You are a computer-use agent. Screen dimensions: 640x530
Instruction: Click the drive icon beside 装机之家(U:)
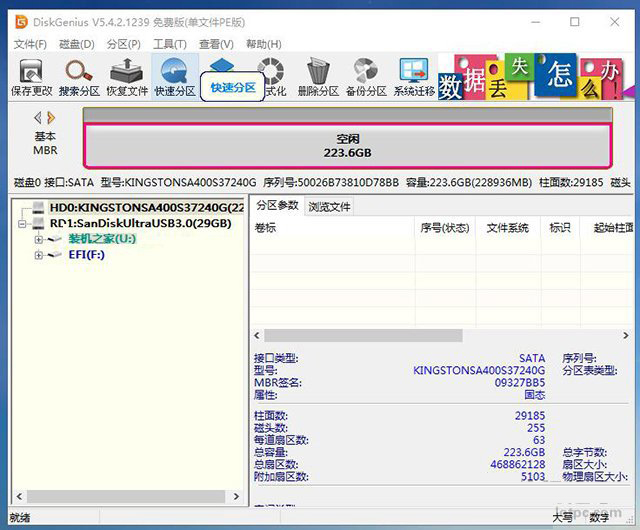(54, 239)
